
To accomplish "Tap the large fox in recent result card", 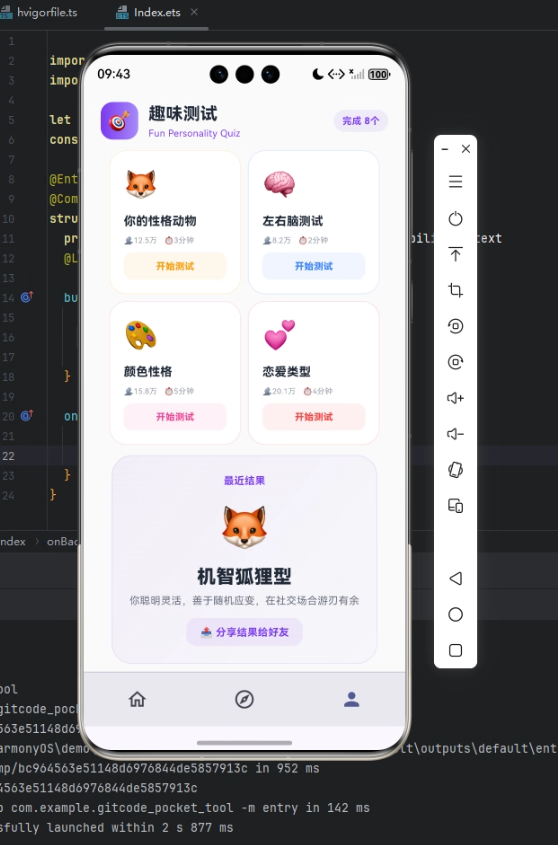I will click(244, 527).
